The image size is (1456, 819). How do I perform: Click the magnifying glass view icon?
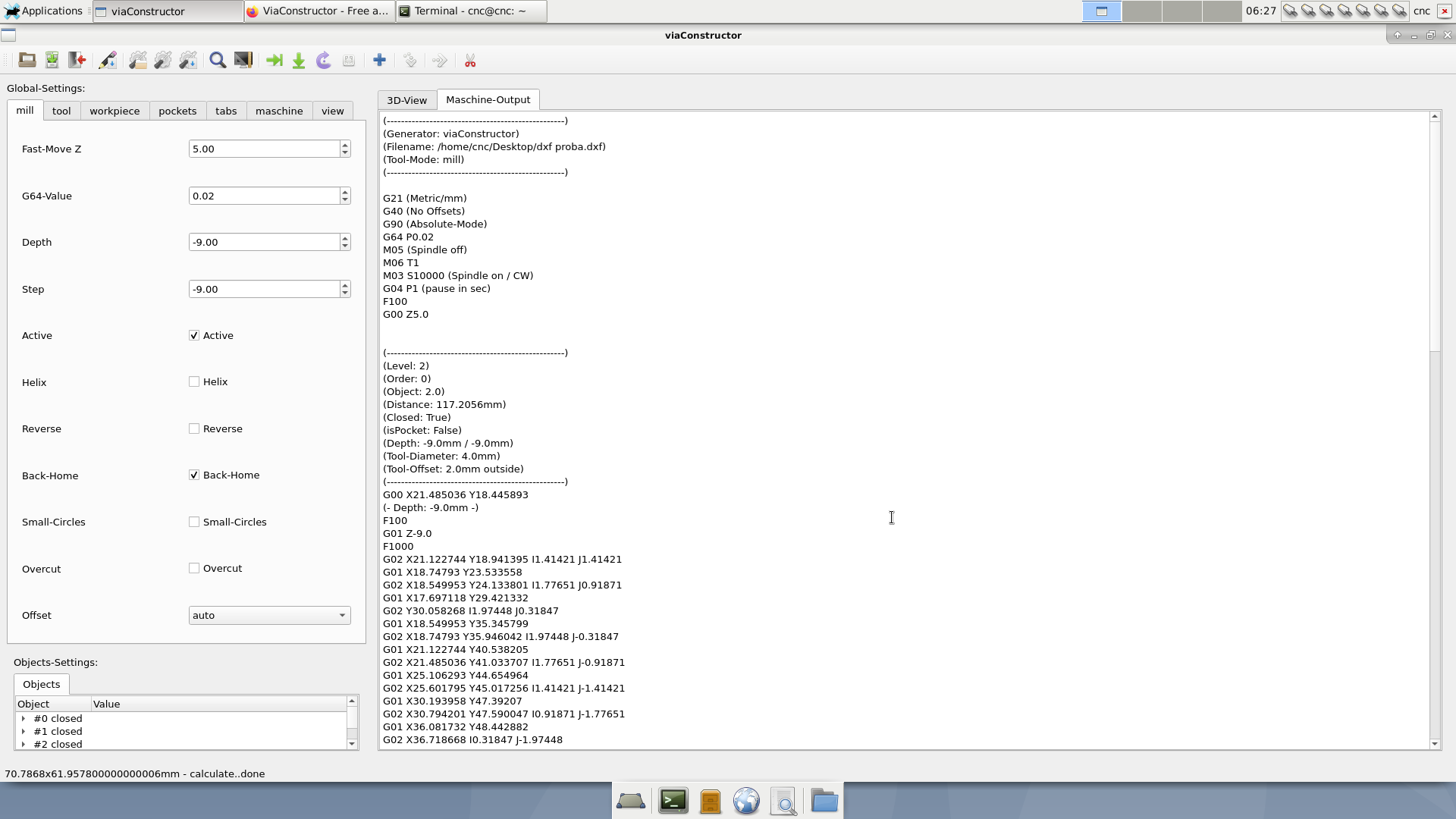click(x=218, y=61)
